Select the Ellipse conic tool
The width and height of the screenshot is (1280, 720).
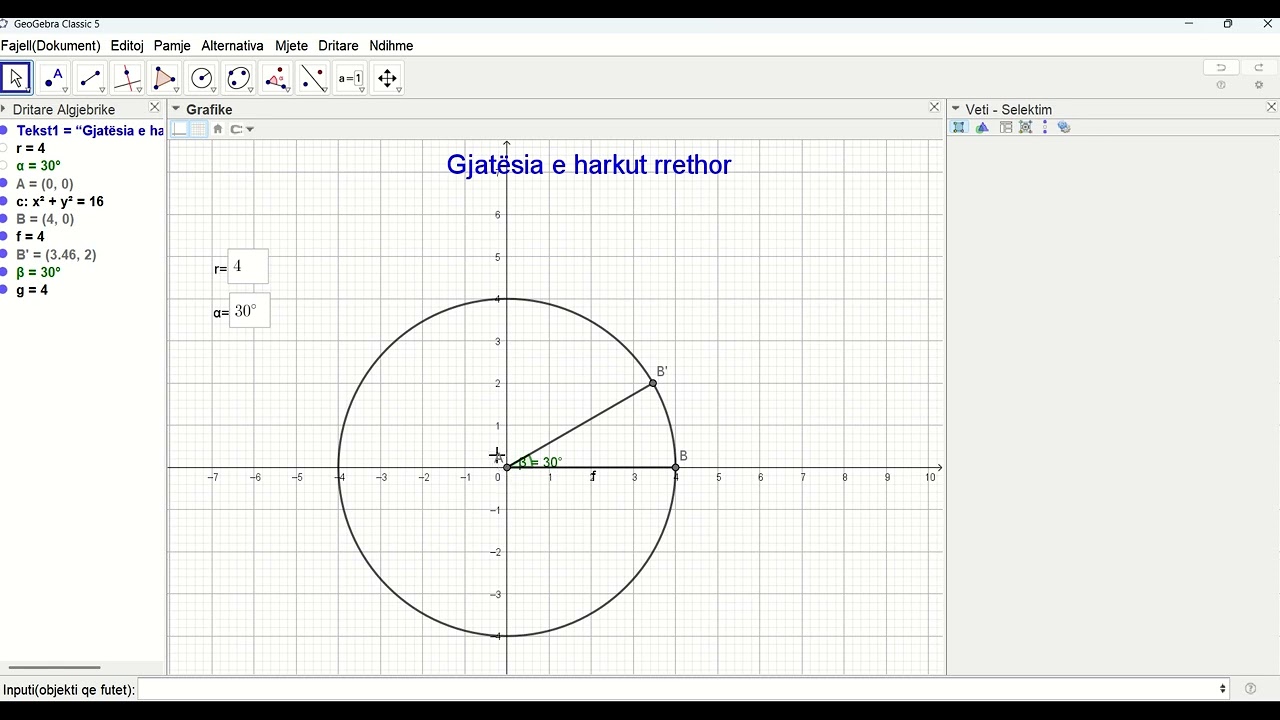click(239, 78)
